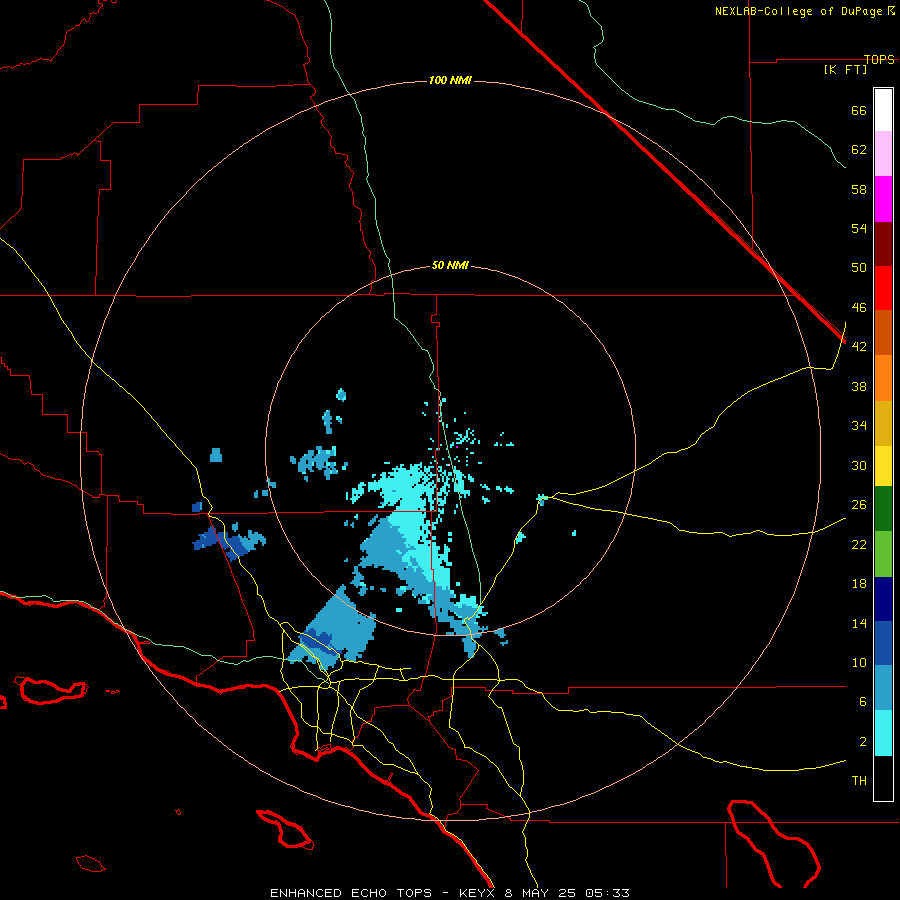The width and height of the screenshot is (900, 900).
Task: Click the '2' scale label
Action: point(863,742)
